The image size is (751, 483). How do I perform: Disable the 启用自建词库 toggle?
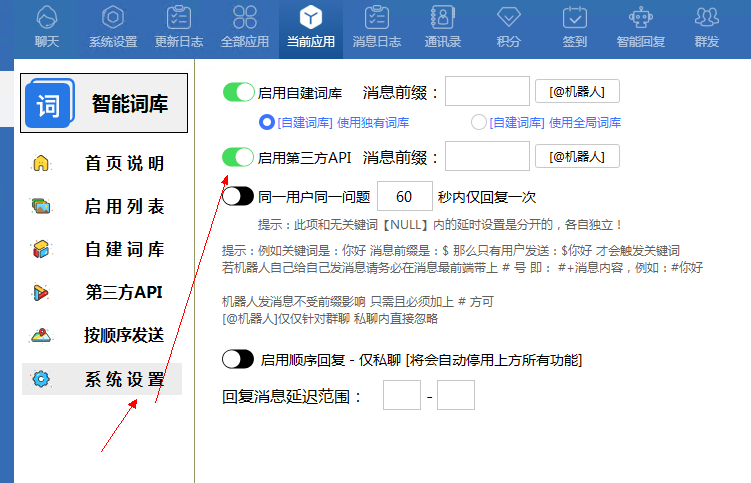pos(238,93)
